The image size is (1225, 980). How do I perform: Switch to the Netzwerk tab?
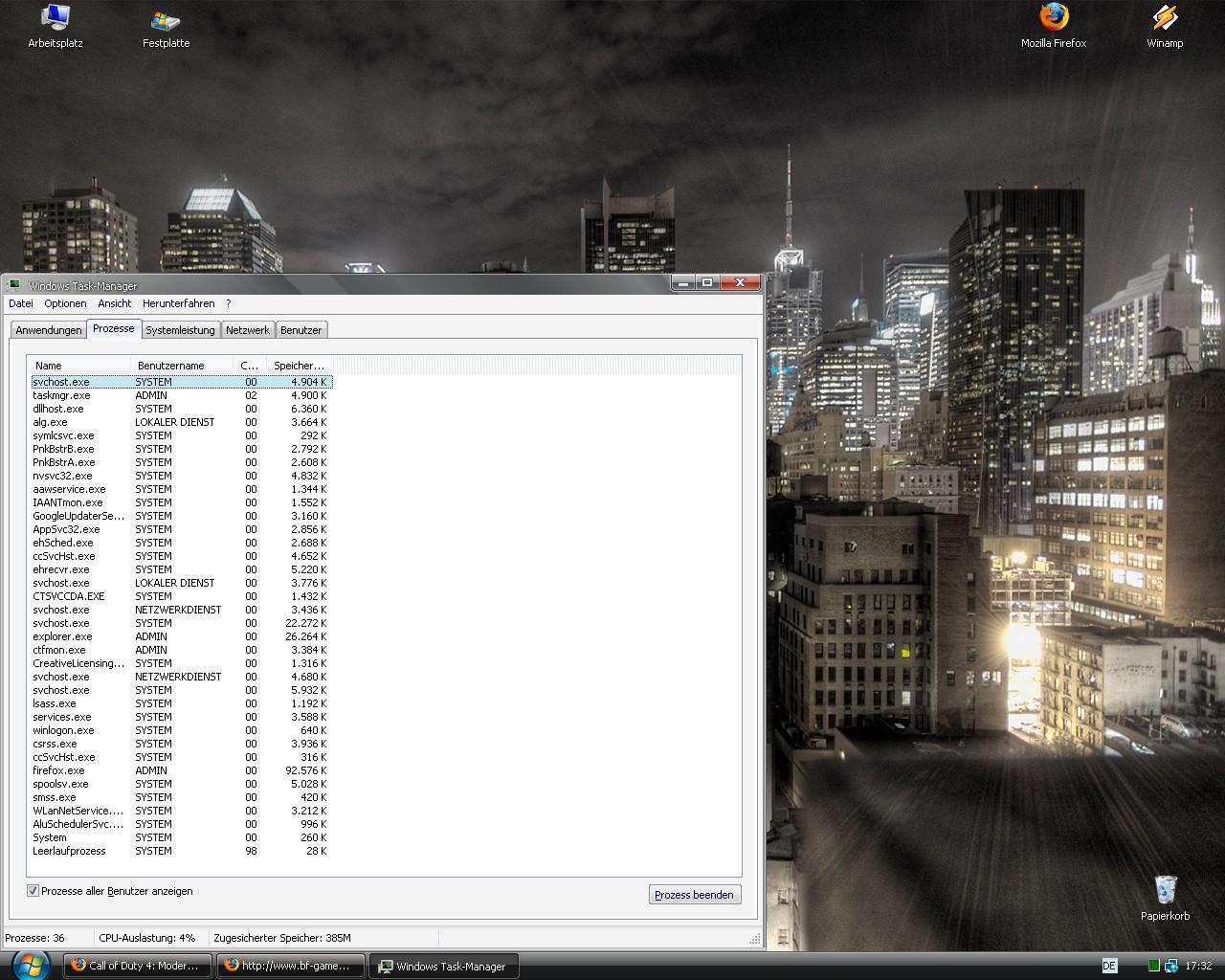pyautogui.click(x=248, y=330)
